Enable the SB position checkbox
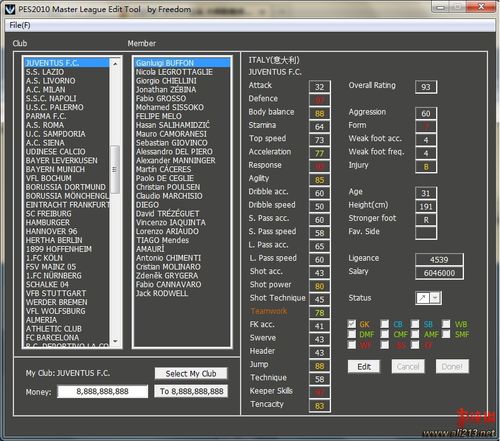500x441 pixels. point(415,324)
